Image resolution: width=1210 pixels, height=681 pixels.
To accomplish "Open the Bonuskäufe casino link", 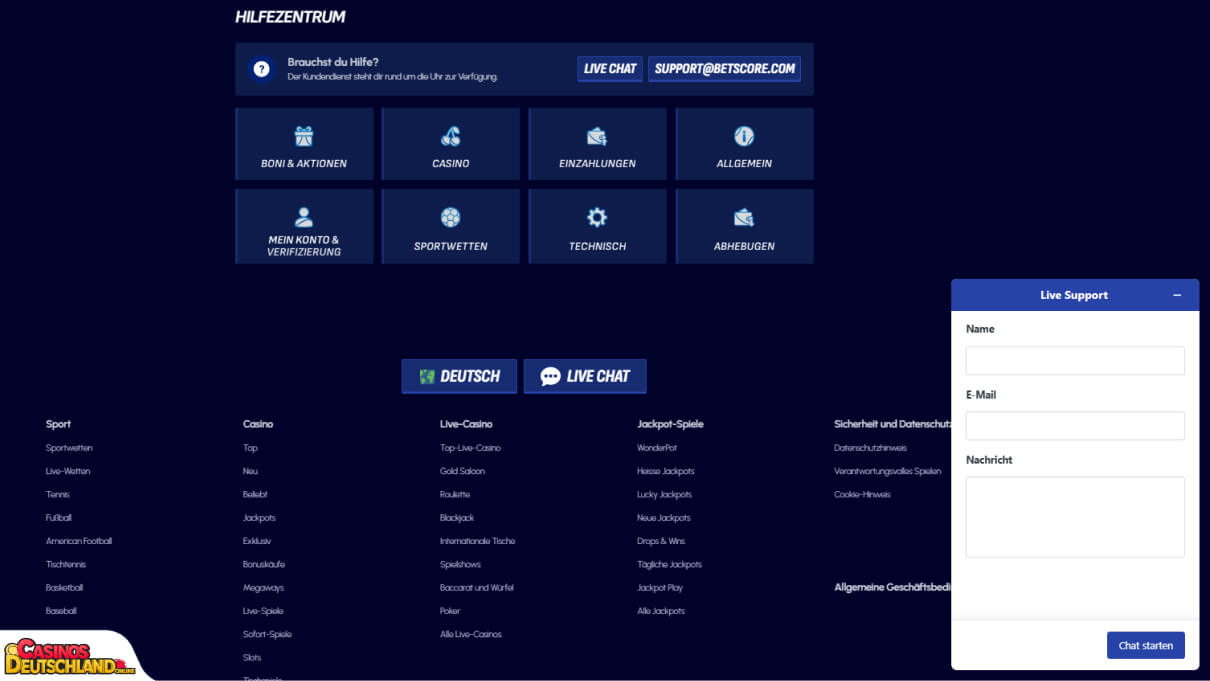I will pyautogui.click(x=264, y=565).
